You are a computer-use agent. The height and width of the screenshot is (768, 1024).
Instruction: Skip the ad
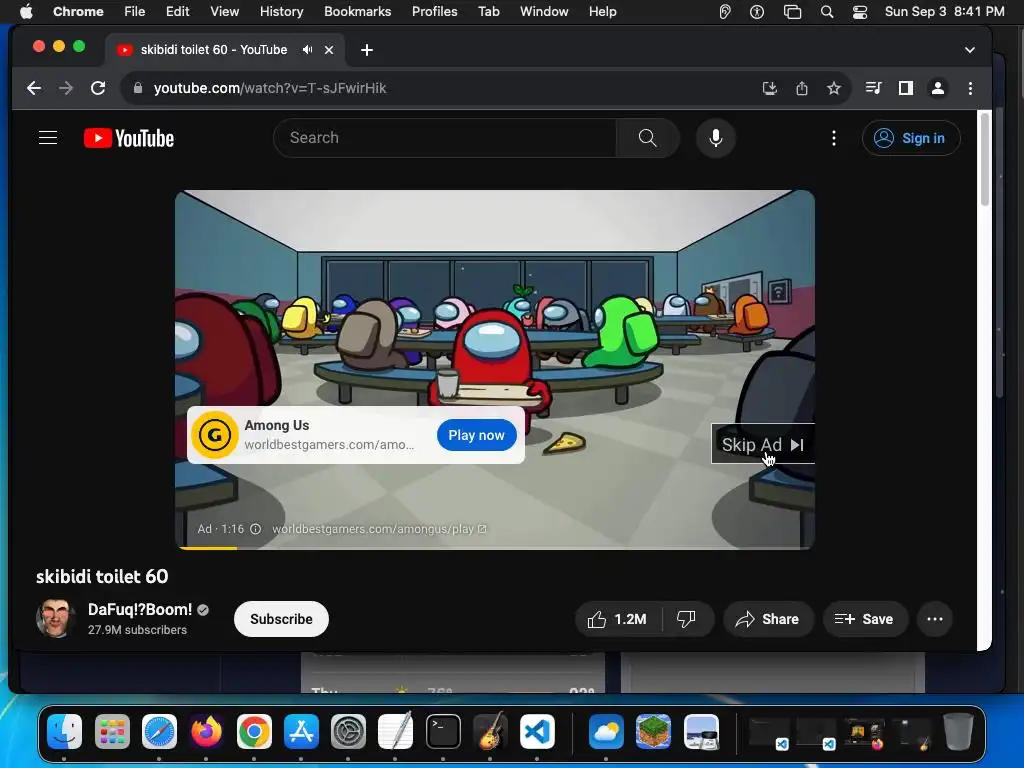[762, 445]
